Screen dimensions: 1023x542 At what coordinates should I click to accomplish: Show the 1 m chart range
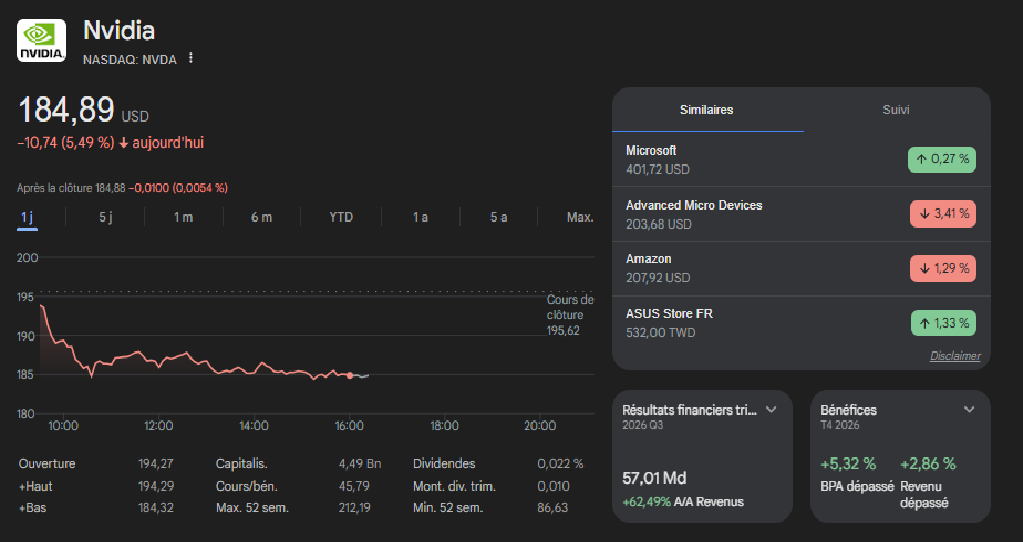183,217
